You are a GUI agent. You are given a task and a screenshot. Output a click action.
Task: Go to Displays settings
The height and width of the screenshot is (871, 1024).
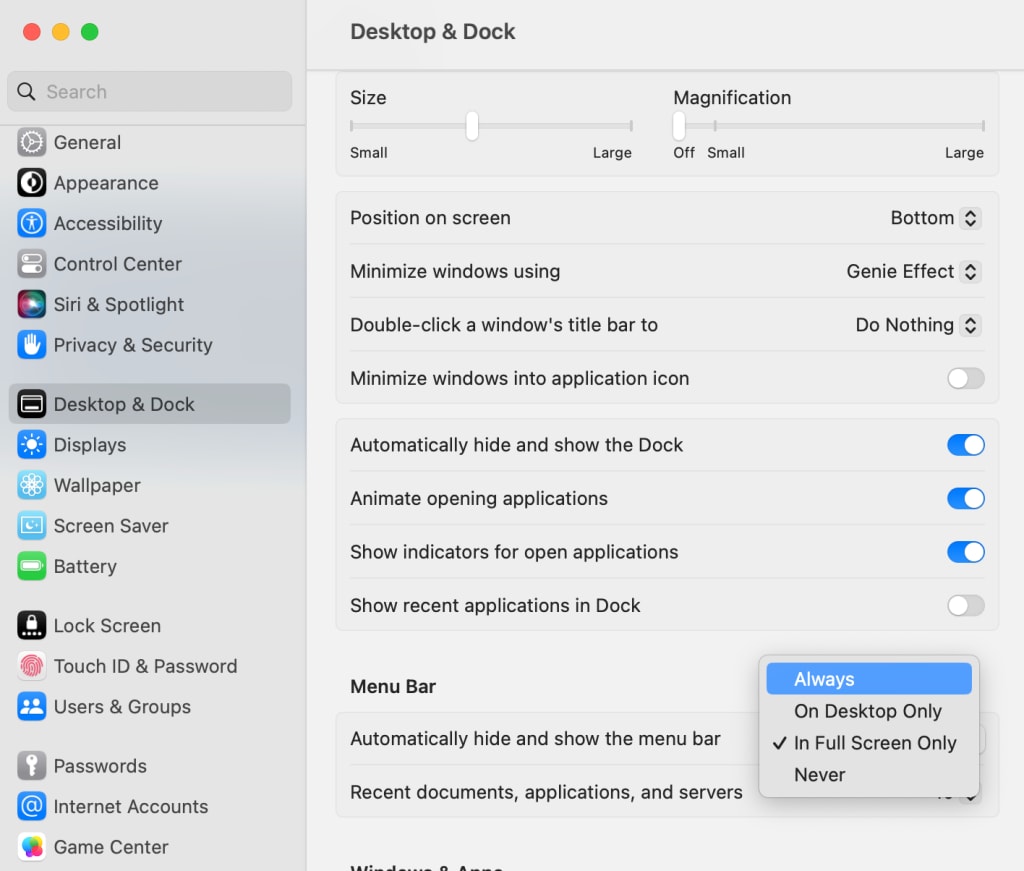point(90,445)
